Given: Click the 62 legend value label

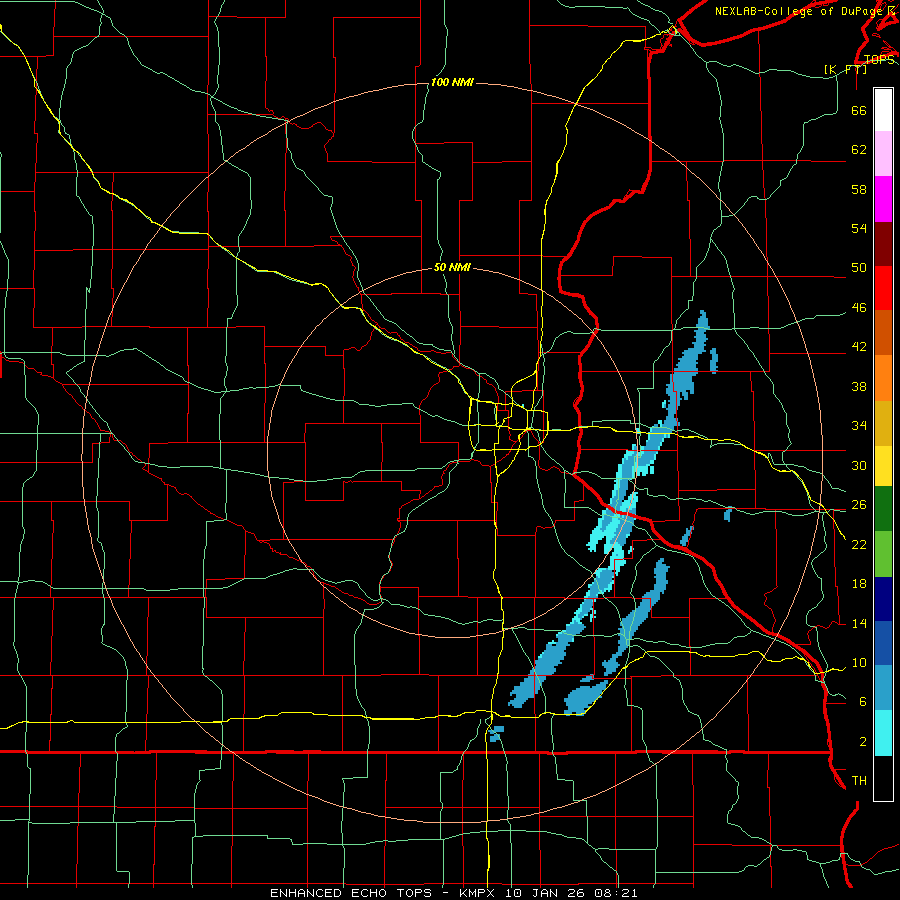Looking at the screenshot, I should pyautogui.click(x=859, y=150).
